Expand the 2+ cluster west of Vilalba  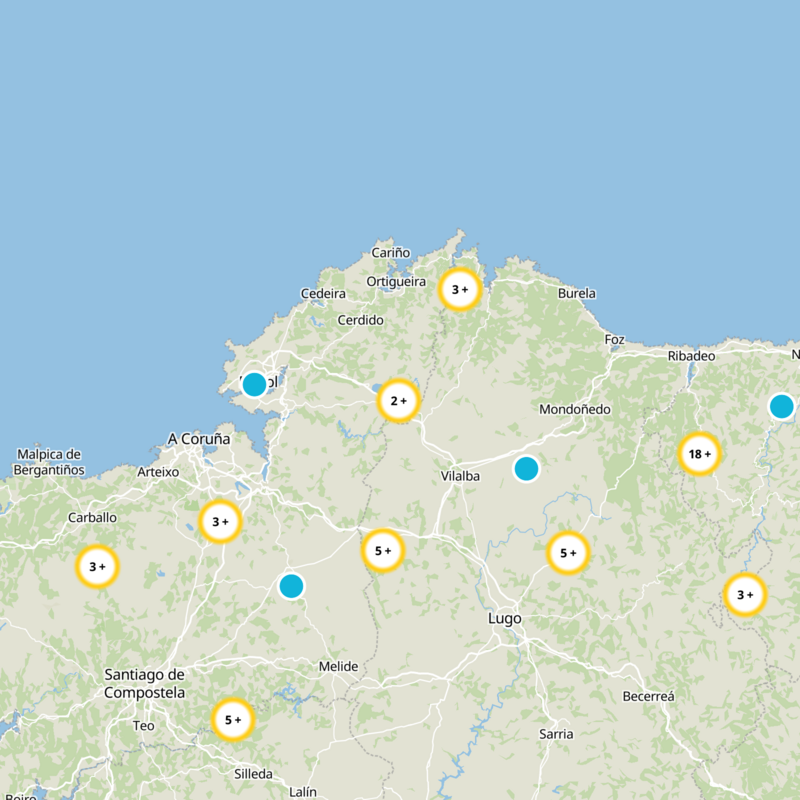click(398, 402)
